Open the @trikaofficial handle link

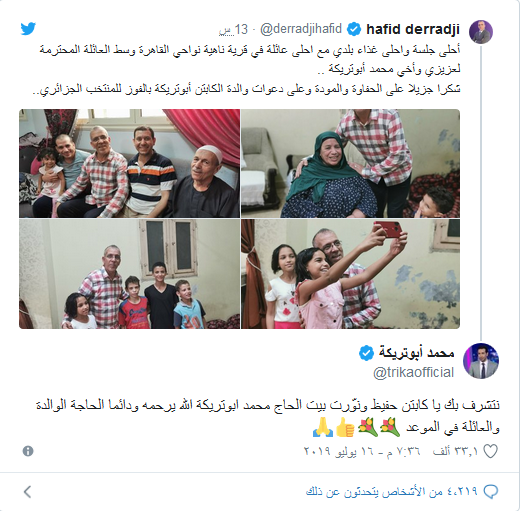pos(413,372)
